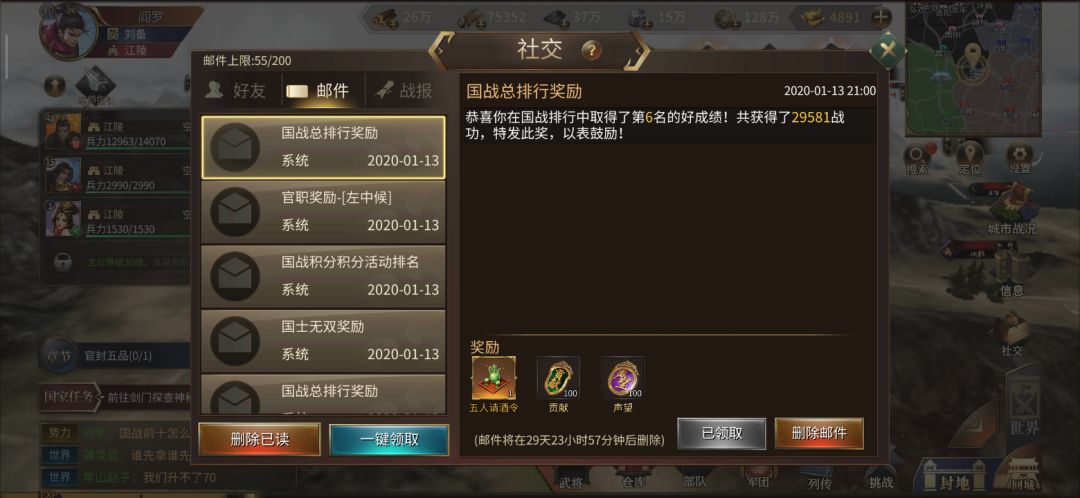The width and height of the screenshot is (1080, 498).
Task: Click the 五人请酒令 reward item icon
Action: point(494,377)
